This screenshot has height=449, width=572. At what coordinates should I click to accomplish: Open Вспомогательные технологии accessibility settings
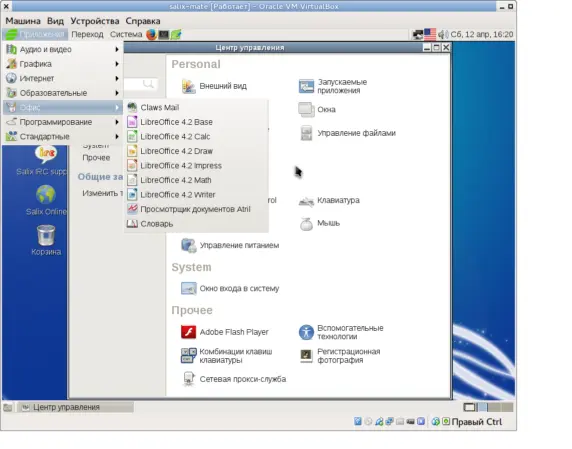[341, 332]
